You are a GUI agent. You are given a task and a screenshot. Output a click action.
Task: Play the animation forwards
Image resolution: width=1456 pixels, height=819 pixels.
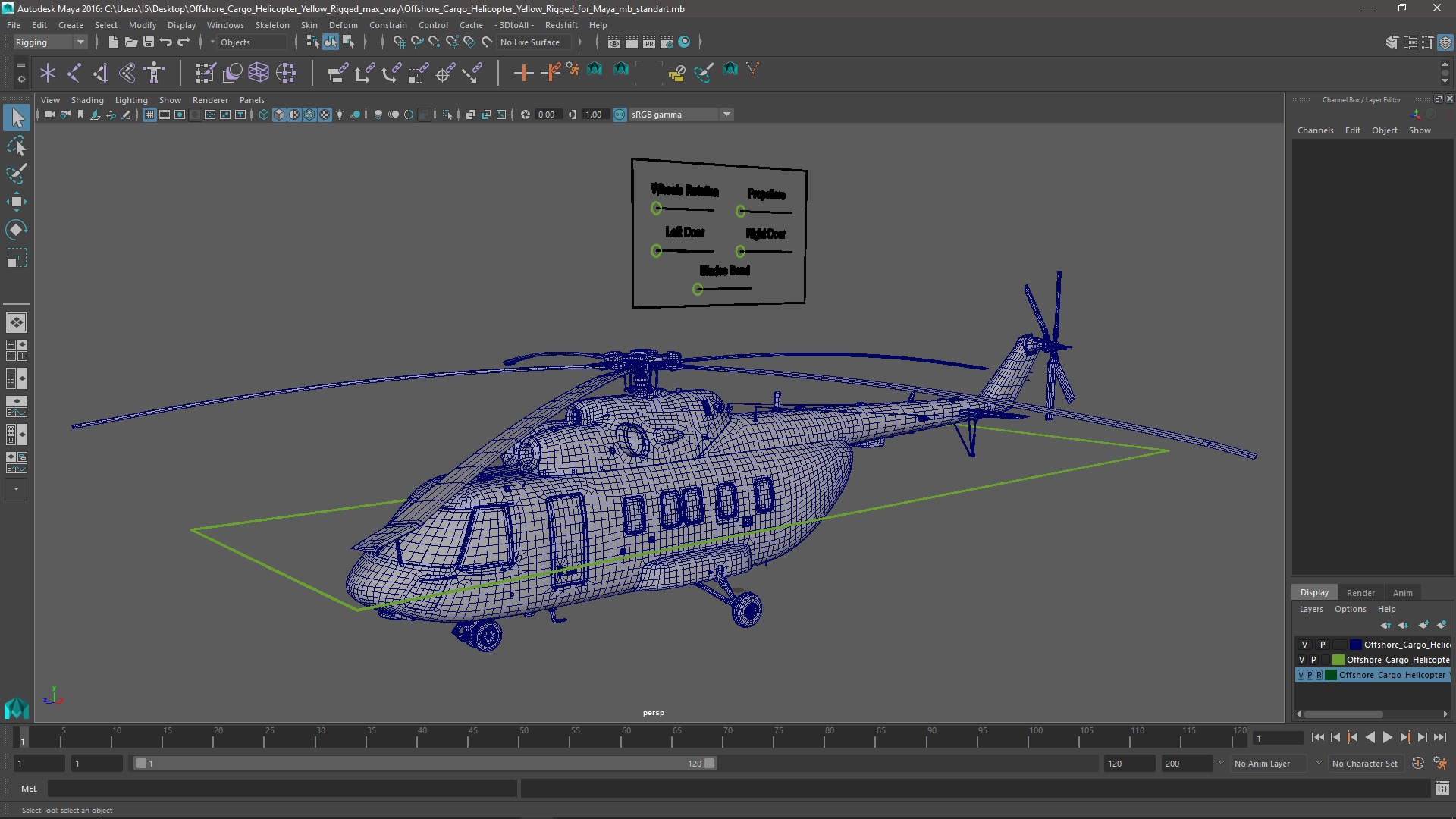1387,737
